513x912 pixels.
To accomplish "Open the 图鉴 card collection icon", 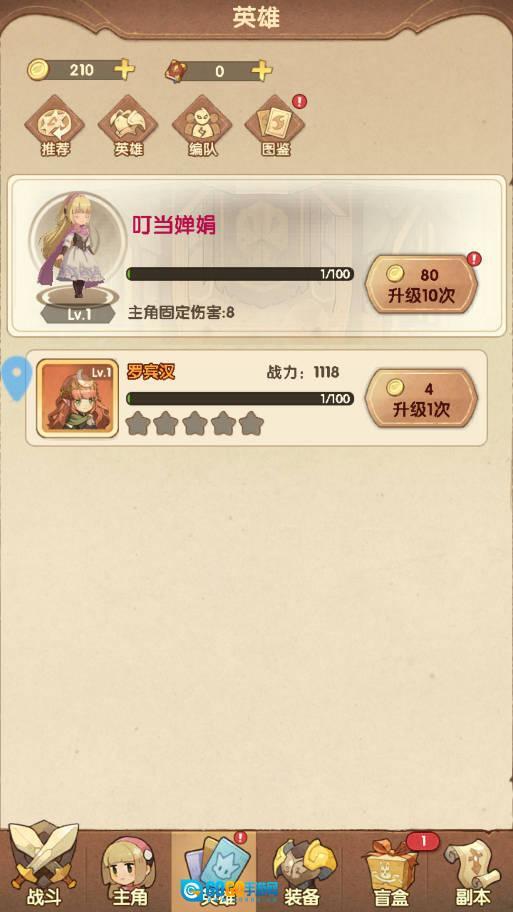I will click(x=275, y=126).
